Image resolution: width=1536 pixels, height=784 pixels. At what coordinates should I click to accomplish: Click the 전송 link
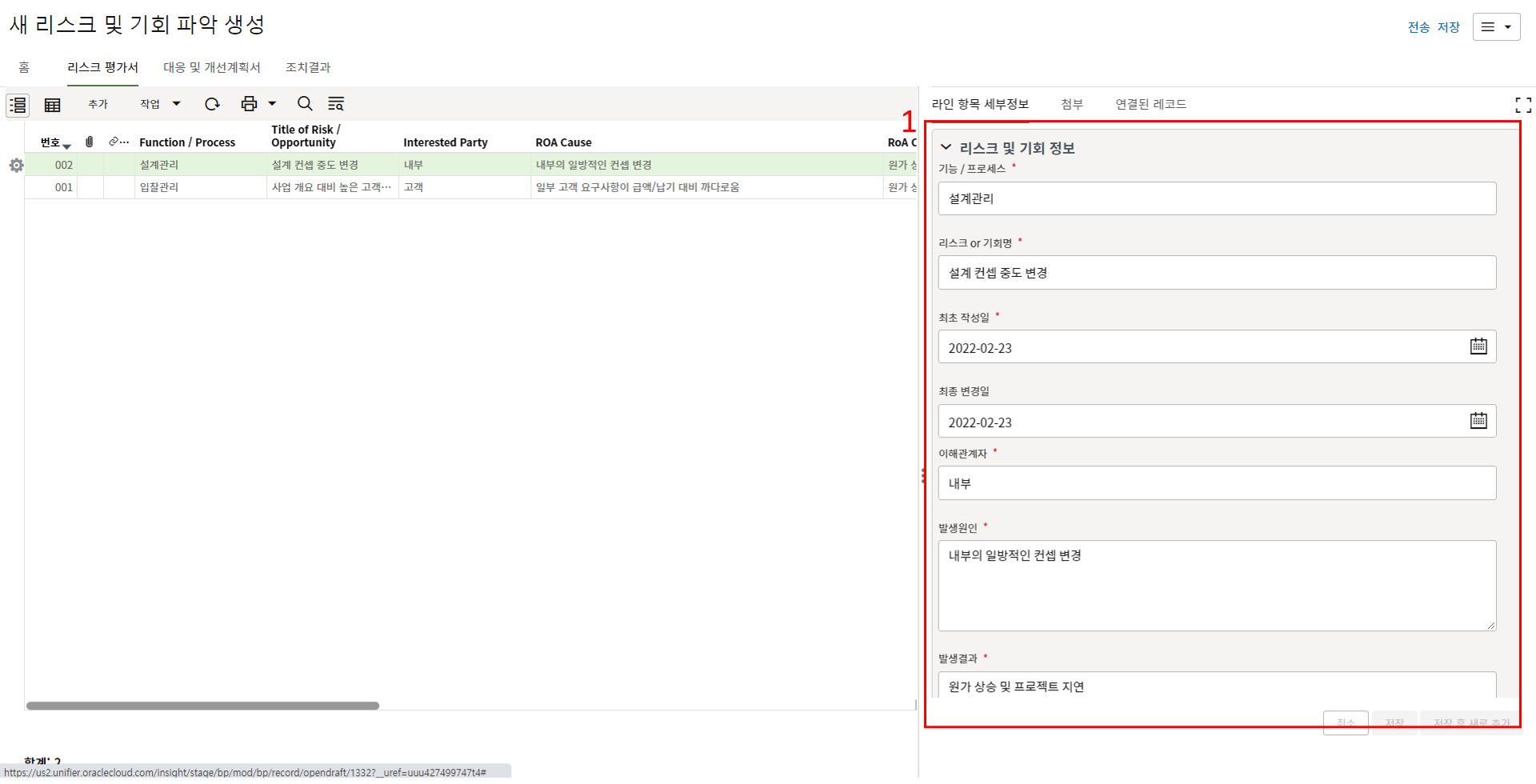(1418, 27)
